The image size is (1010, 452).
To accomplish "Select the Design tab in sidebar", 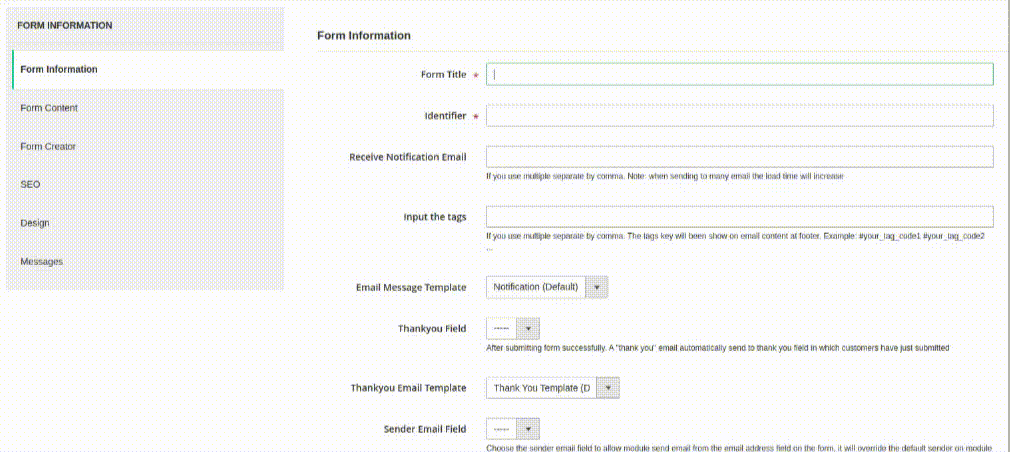I will 34,223.
